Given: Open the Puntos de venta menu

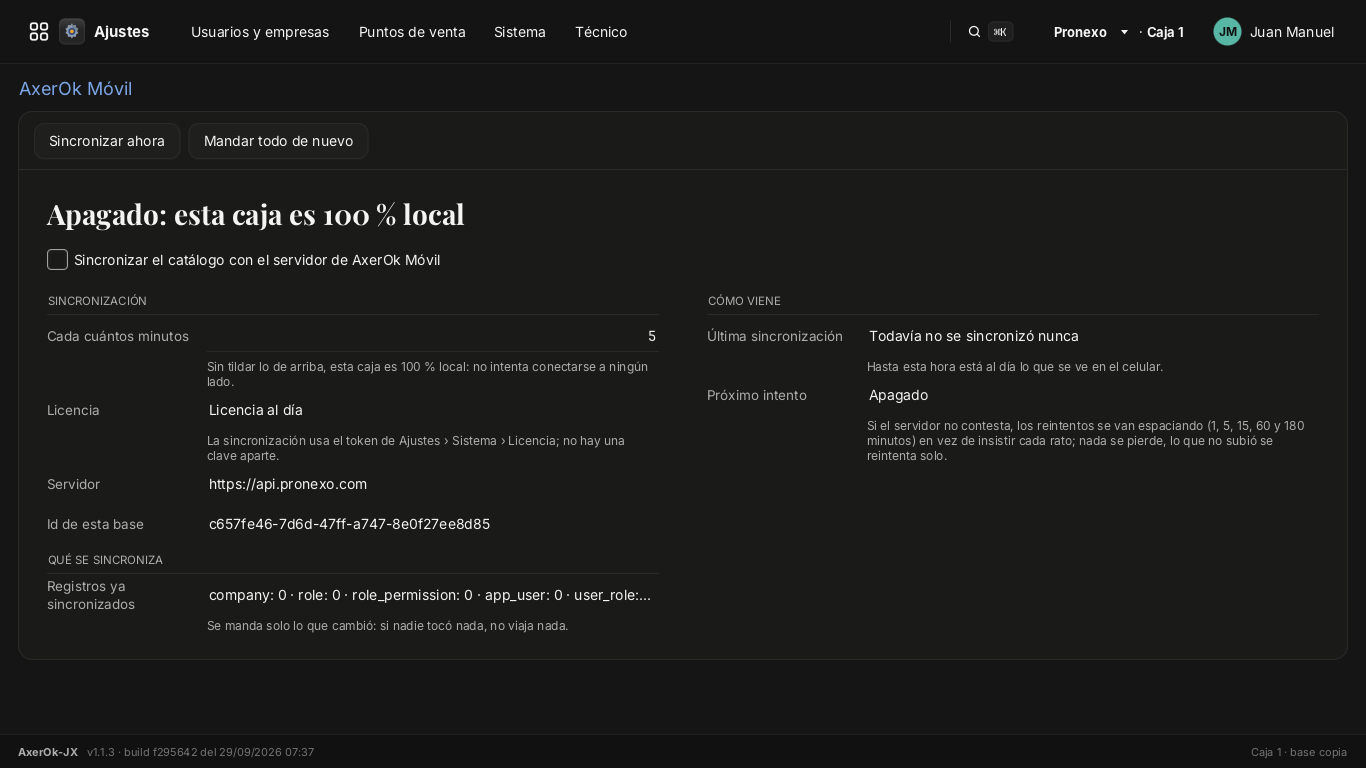Looking at the screenshot, I should pos(412,32).
